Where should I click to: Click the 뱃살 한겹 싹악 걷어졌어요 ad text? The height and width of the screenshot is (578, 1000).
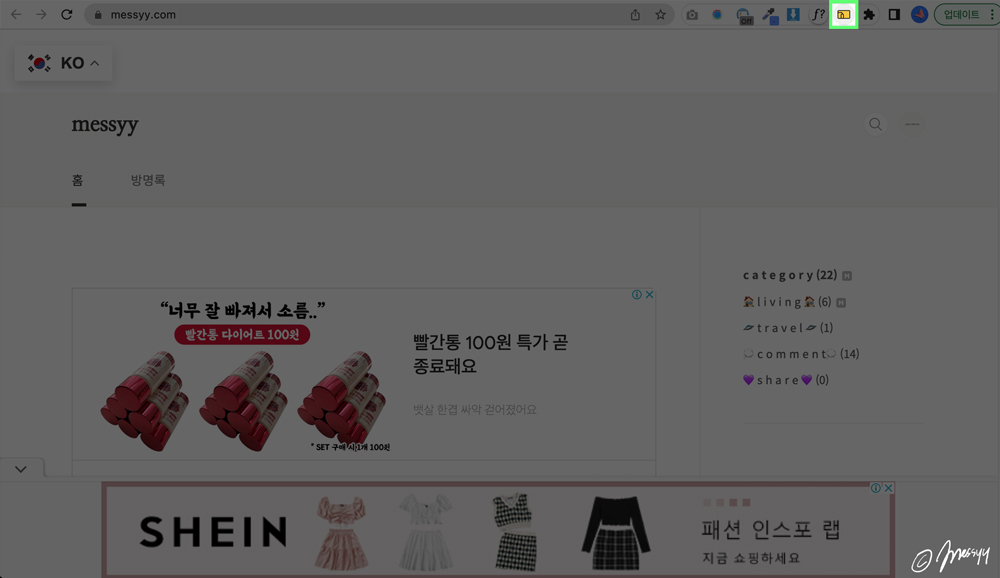[474, 410]
